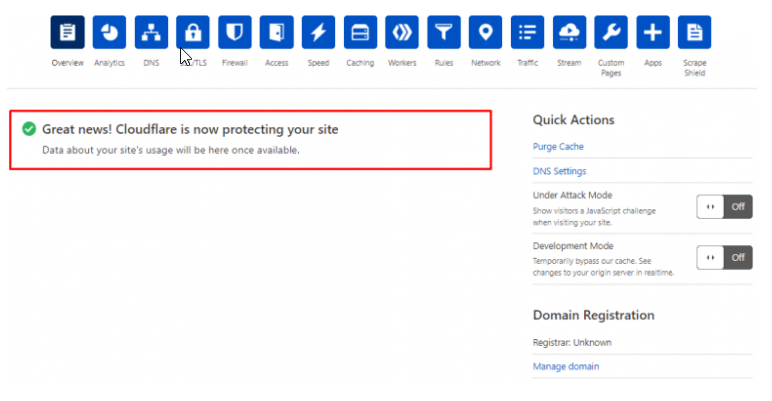This screenshot has height=401, width=772.
Task: Open the SSL/TLS padlock icon
Action: 193,33
